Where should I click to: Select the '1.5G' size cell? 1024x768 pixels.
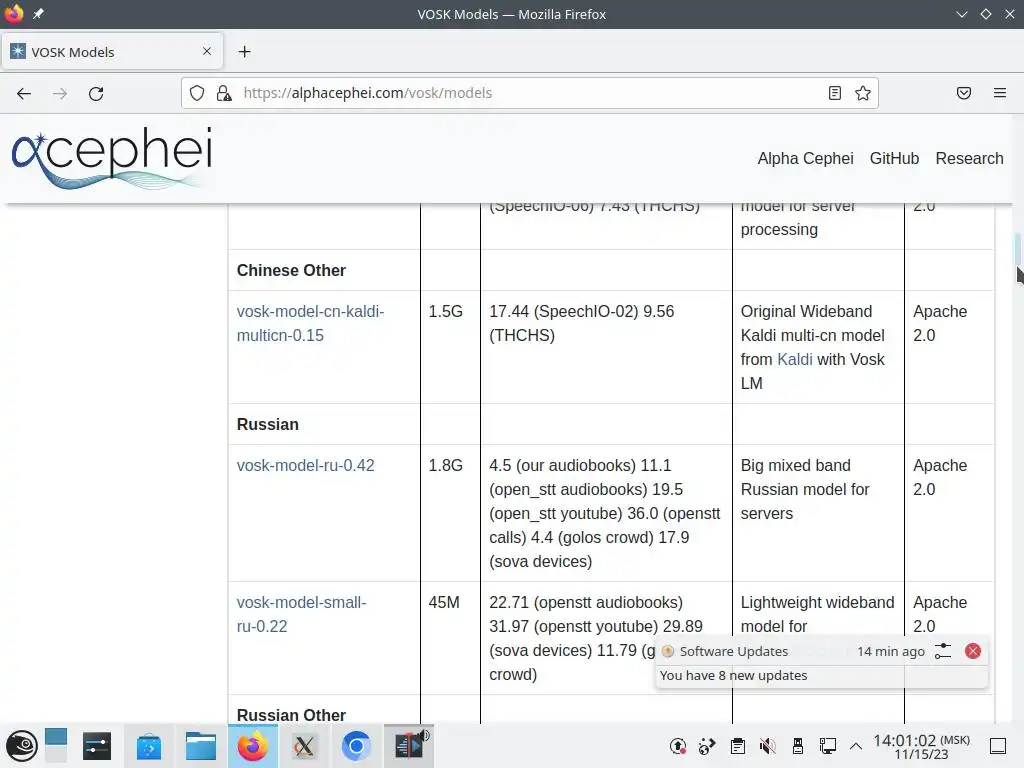pyautogui.click(x=450, y=347)
